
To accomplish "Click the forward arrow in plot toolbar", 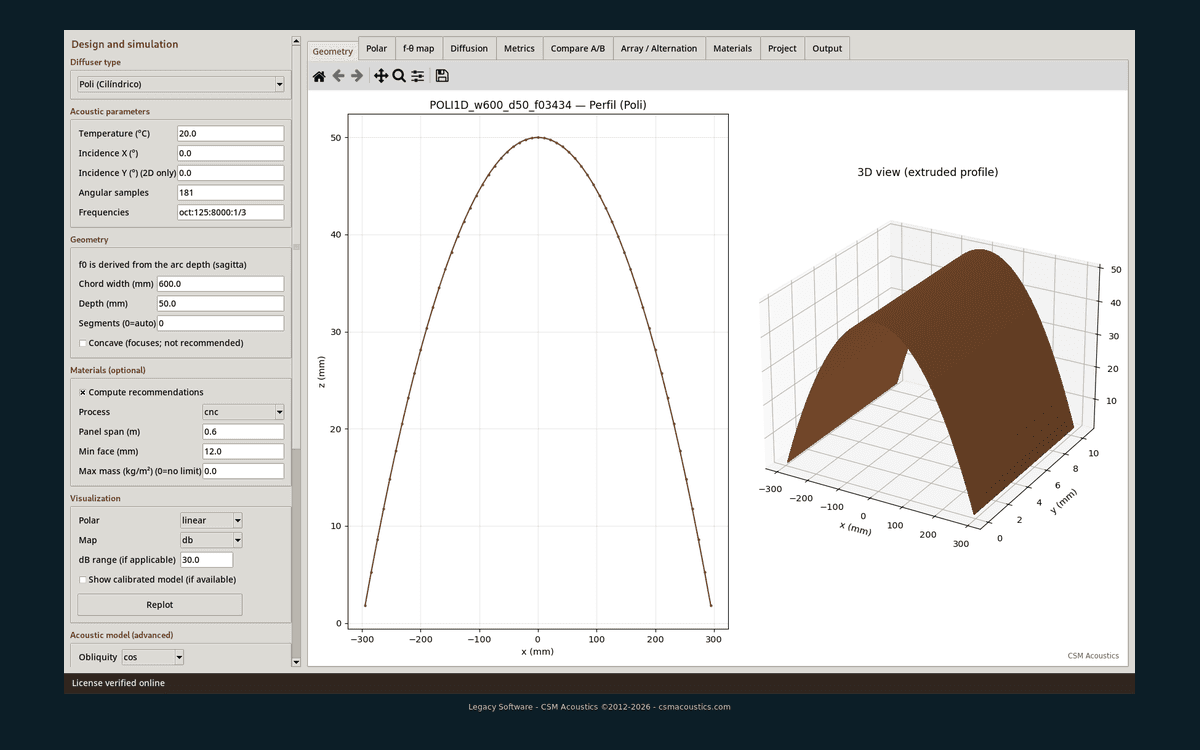I will tap(357, 76).
